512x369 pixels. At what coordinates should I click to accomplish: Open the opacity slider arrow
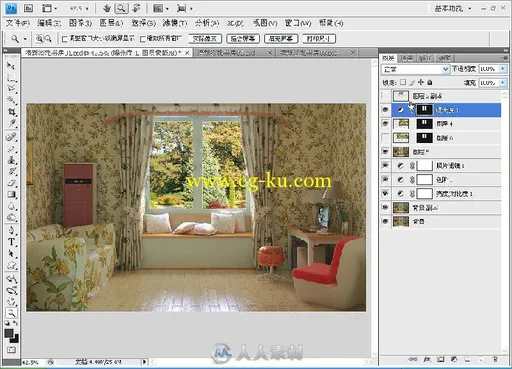(503, 69)
